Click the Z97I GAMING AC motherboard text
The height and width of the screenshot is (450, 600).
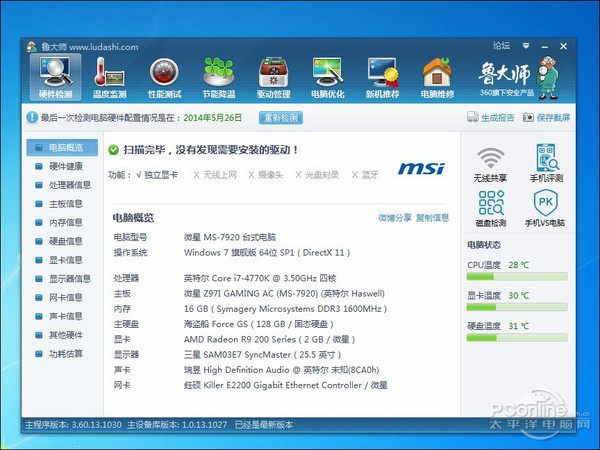point(284,293)
